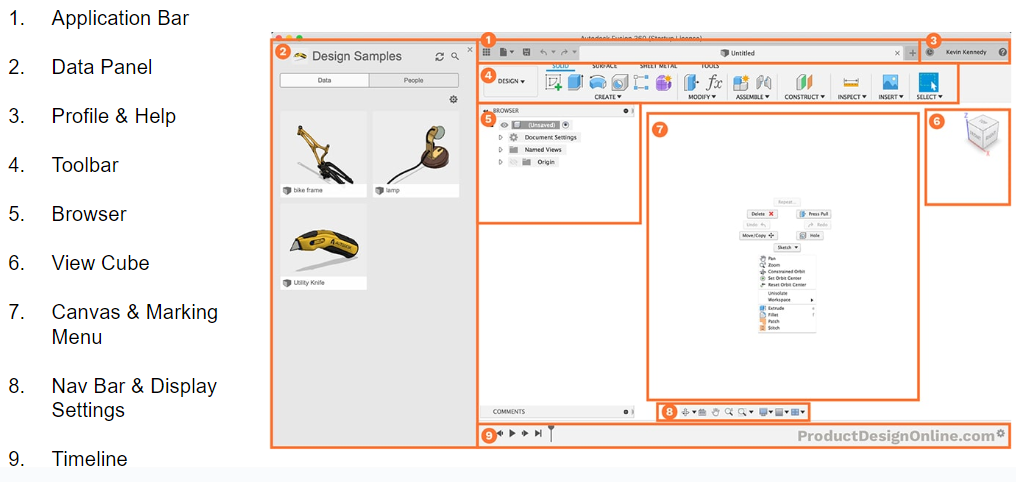The width and height of the screenshot is (1016, 482).
Task: Open Workspace submenu in context menu
Action: tap(787, 300)
